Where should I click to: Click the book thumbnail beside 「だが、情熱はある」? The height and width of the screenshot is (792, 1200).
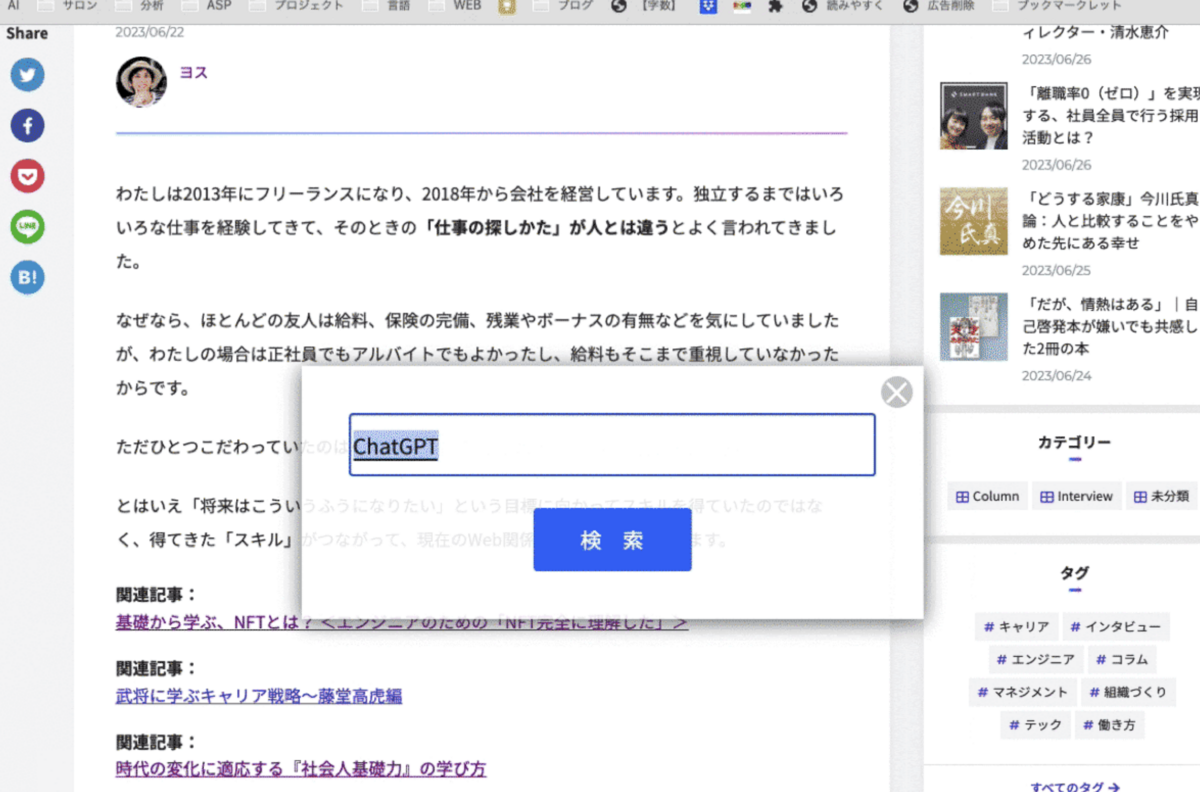tap(973, 327)
